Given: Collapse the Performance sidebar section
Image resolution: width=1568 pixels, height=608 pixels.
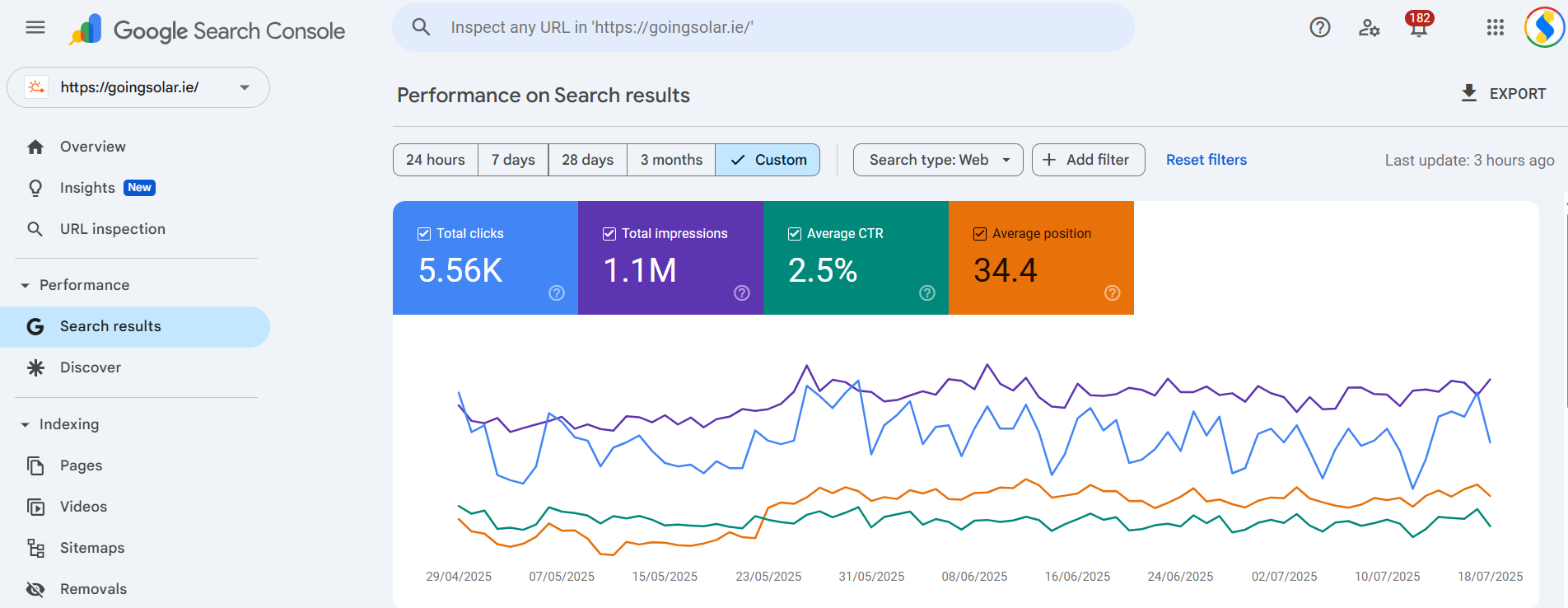Looking at the screenshot, I should click(x=26, y=285).
